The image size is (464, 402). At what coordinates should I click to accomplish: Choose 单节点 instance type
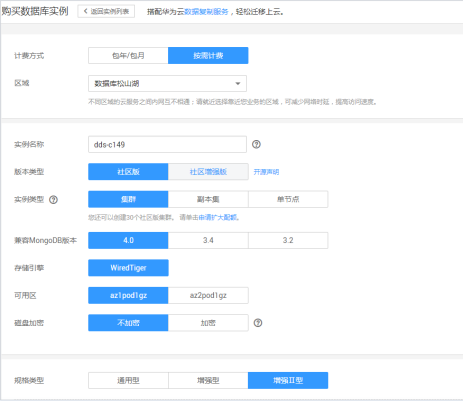click(x=288, y=199)
